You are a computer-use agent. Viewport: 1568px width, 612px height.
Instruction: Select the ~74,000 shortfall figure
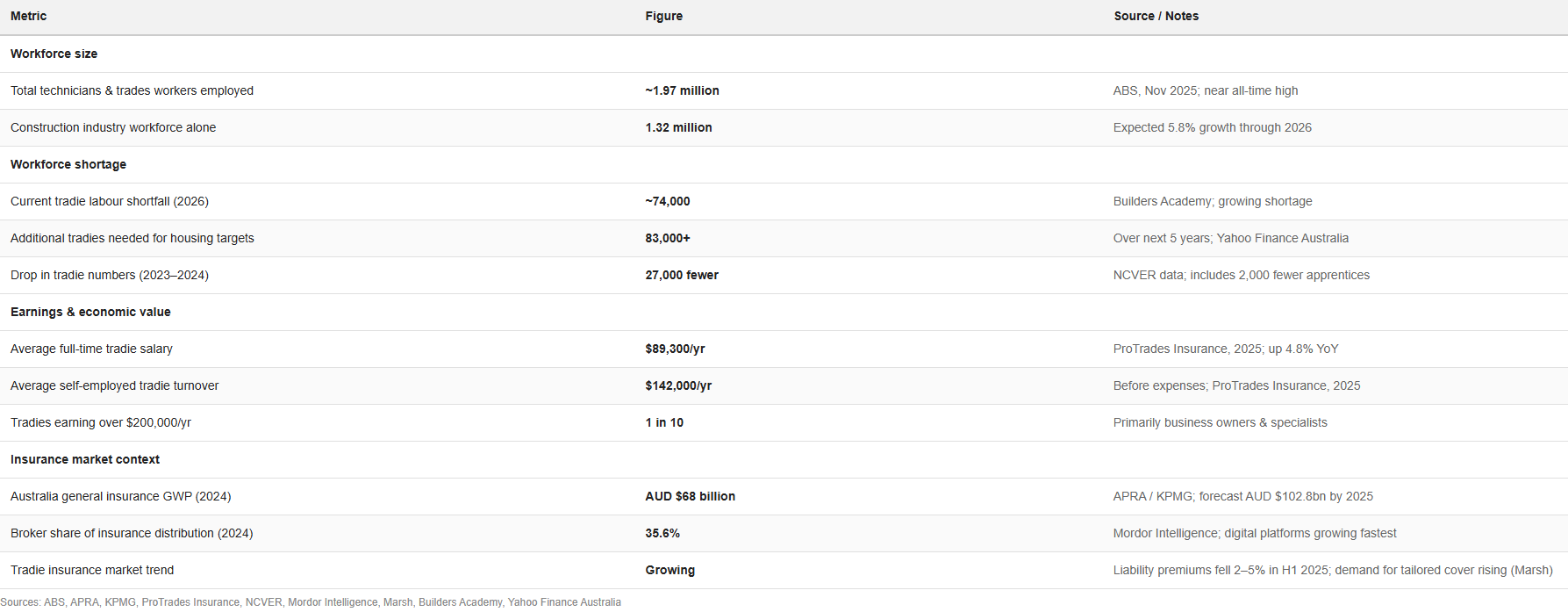click(x=668, y=201)
